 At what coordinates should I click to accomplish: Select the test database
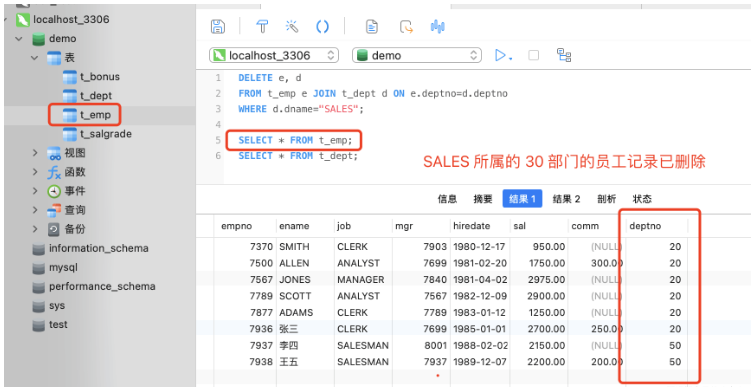tap(58, 325)
